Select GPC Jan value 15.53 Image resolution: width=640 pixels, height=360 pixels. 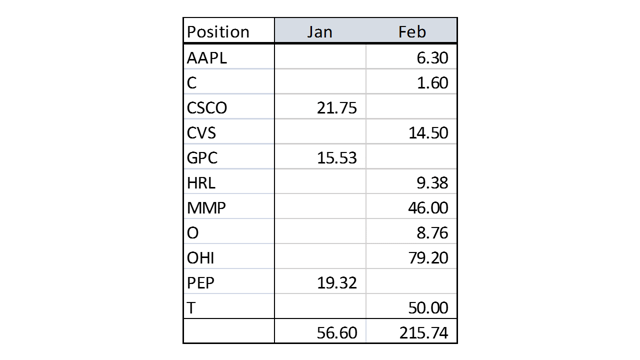point(320,157)
